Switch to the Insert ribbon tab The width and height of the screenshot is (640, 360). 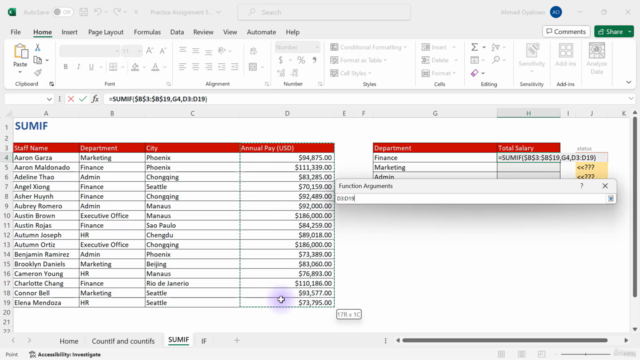tap(69, 32)
